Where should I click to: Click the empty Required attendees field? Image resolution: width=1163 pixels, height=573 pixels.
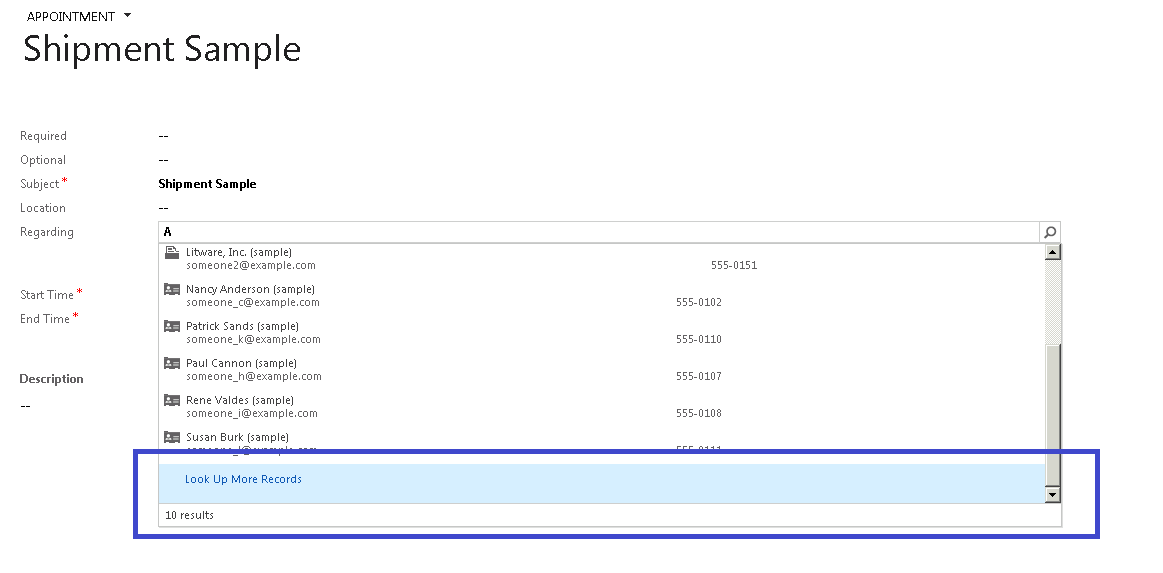point(164,136)
